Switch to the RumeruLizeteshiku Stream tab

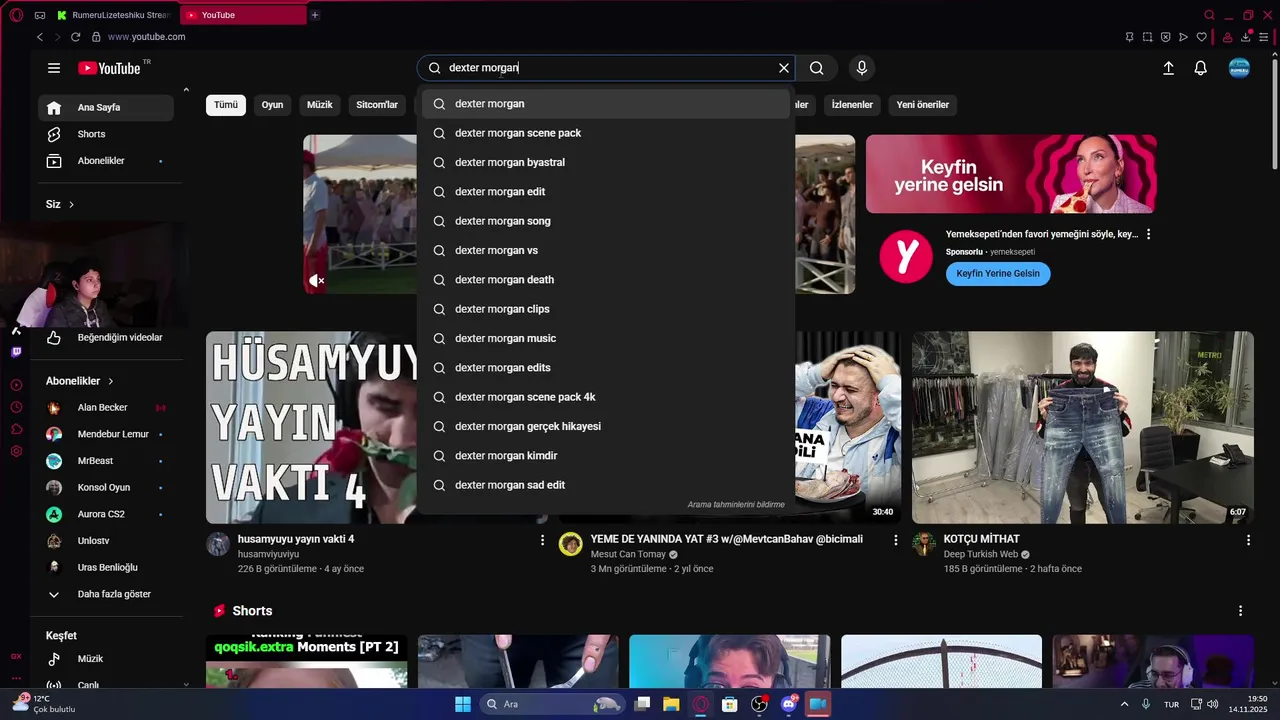113,15
